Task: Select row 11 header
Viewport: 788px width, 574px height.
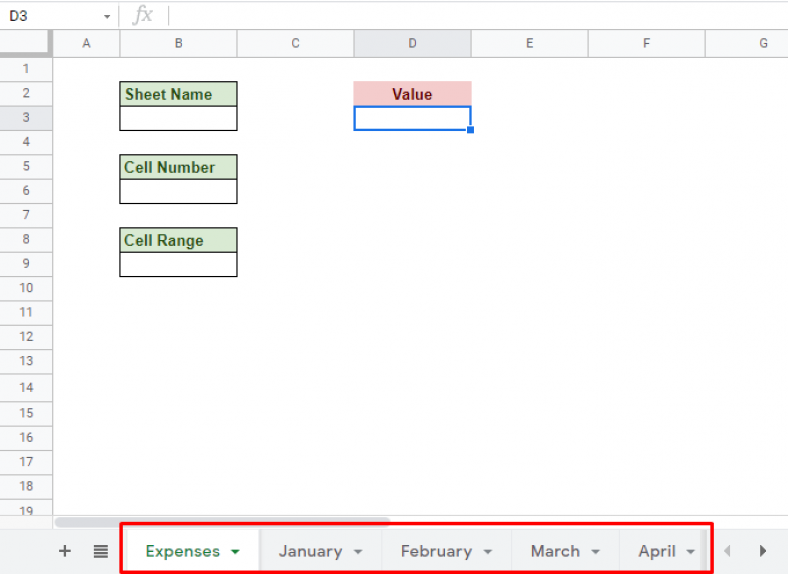Action: [x=26, y=313]
